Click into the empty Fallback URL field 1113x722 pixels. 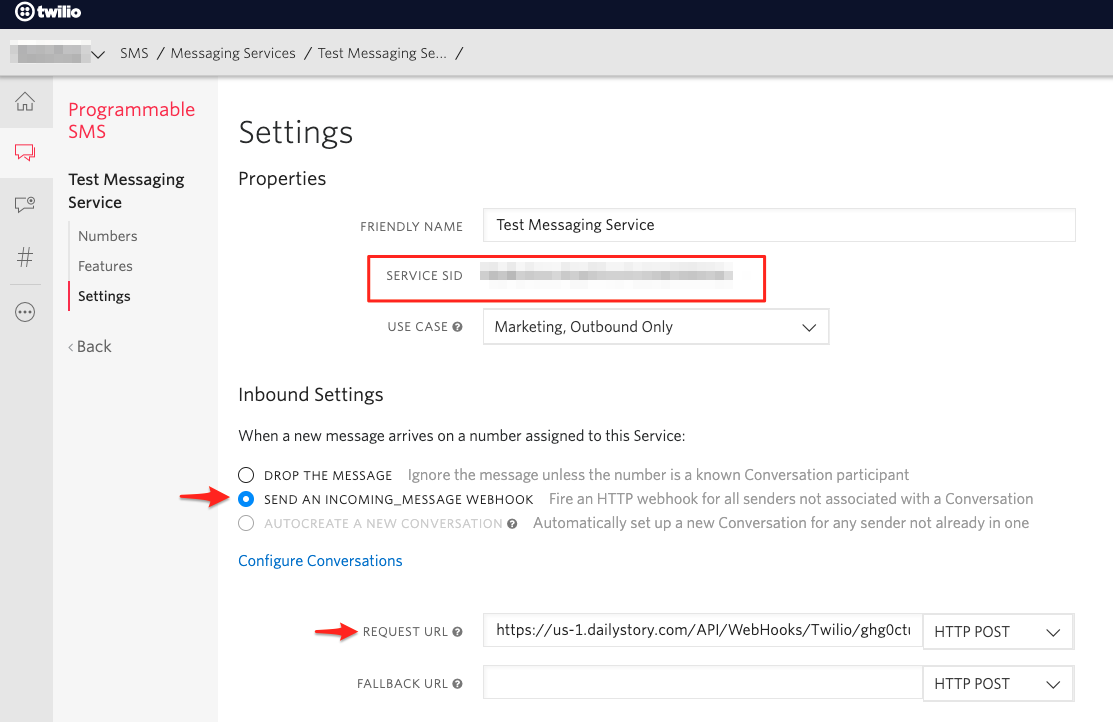(x=703, y=683)
